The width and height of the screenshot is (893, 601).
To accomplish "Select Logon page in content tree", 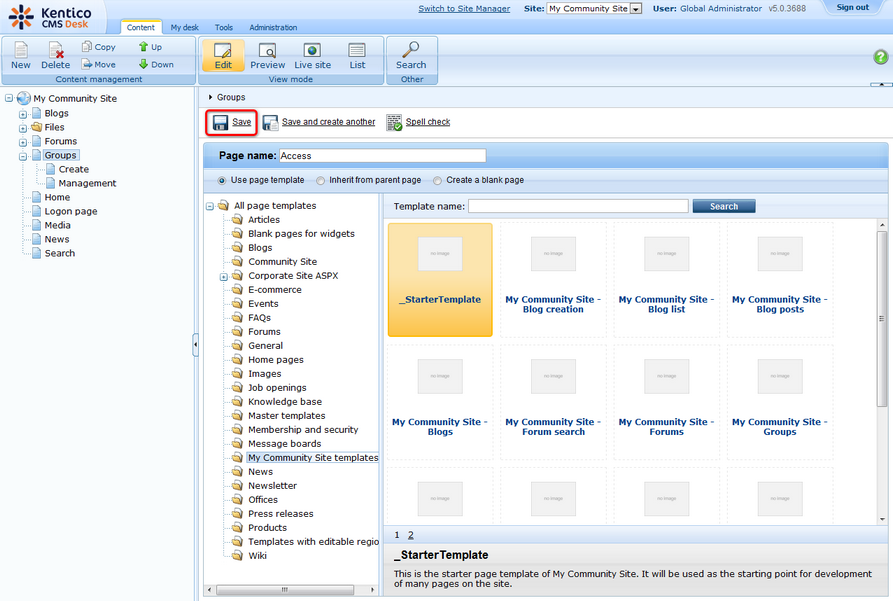I will point(71,211).
